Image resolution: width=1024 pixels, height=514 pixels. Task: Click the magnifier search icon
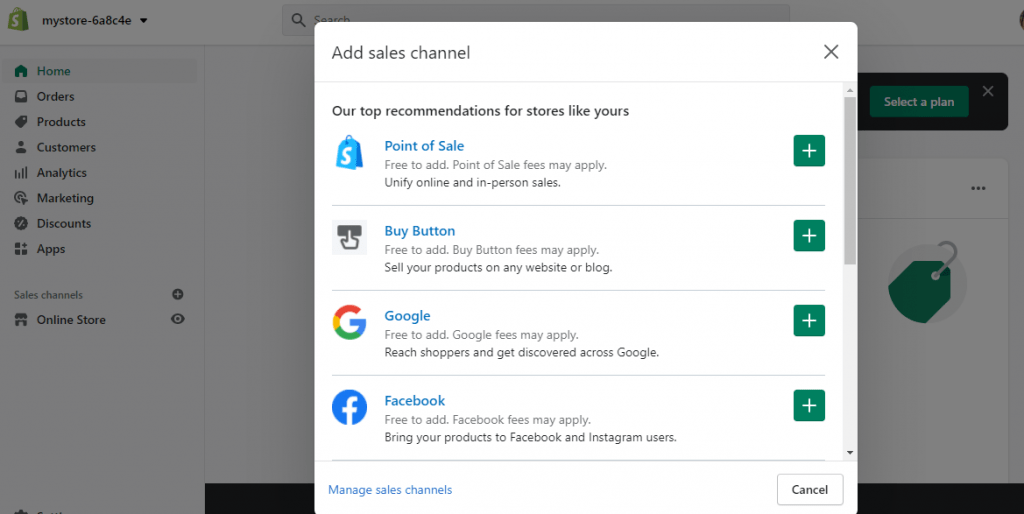pyautogui.click(x=298, y=20)
